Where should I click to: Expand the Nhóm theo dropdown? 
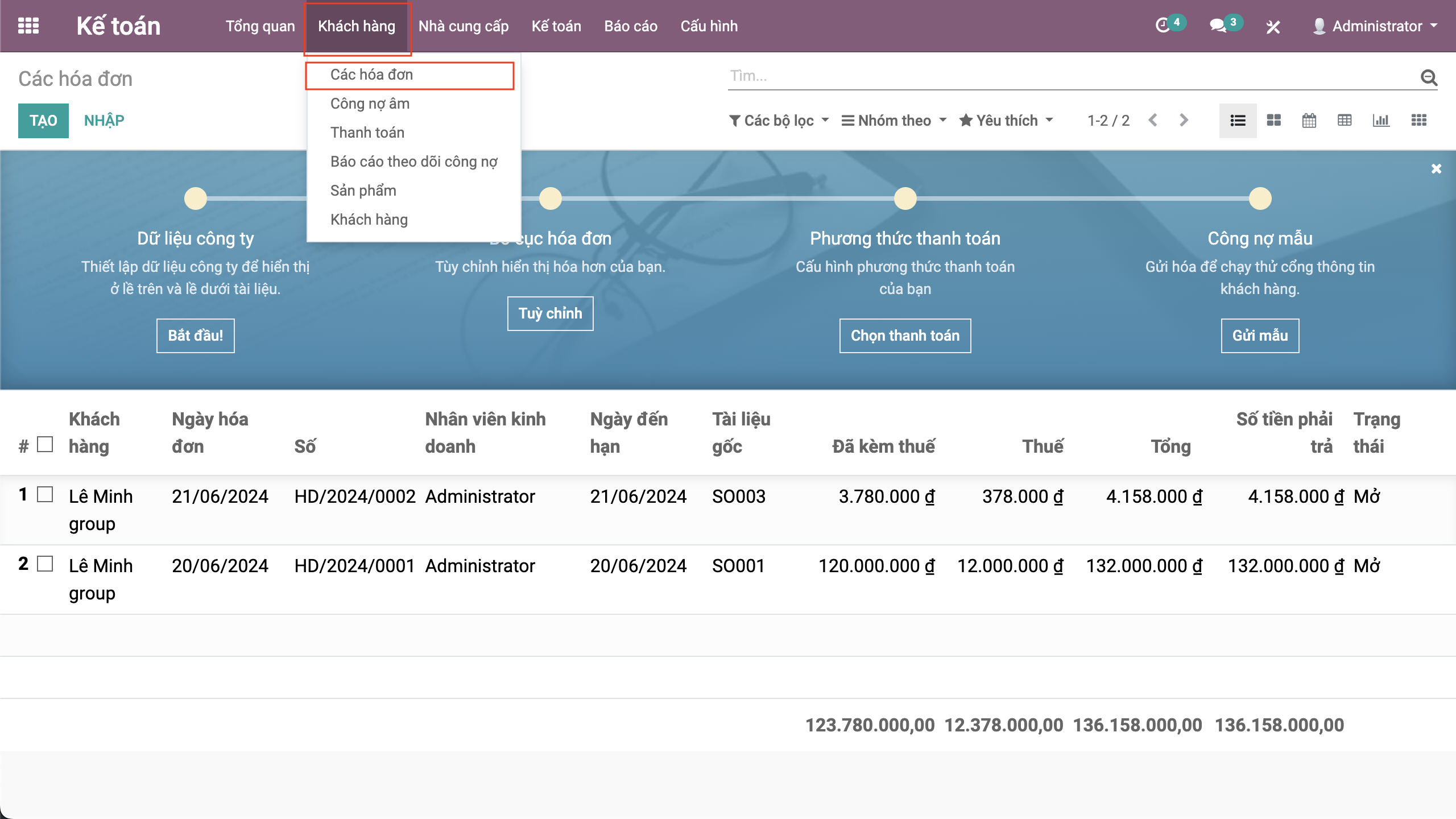pos(894,121)
